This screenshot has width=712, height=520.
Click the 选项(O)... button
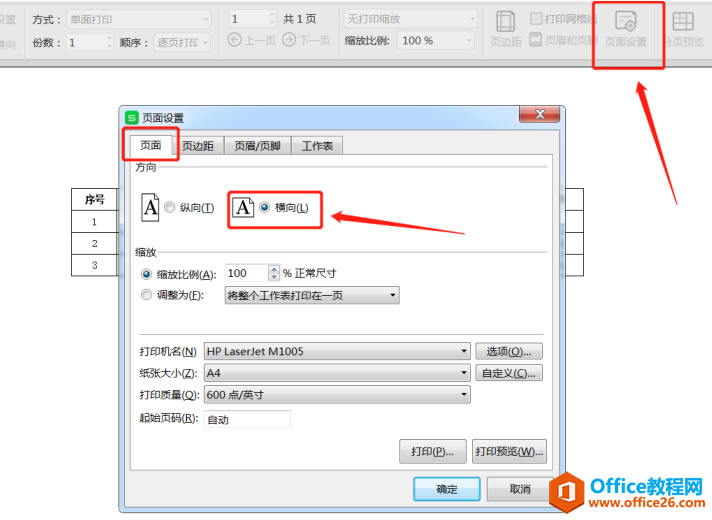pyautogui.click(x=509, y=351)
